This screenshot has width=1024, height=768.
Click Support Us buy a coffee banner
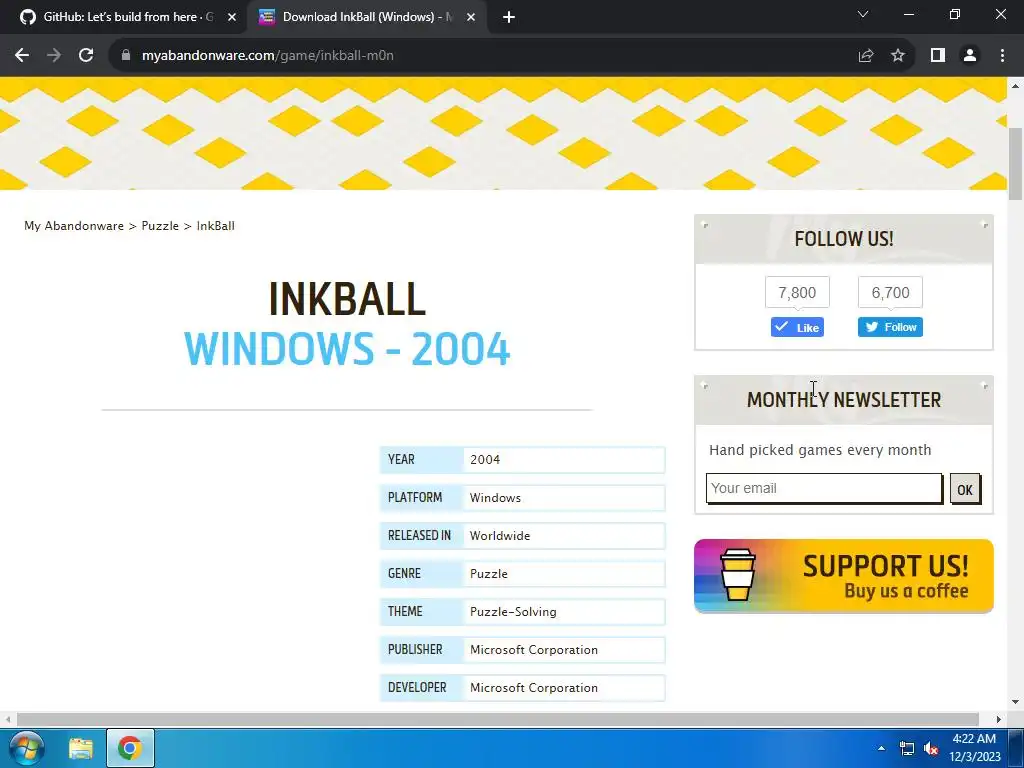point(843,576)
